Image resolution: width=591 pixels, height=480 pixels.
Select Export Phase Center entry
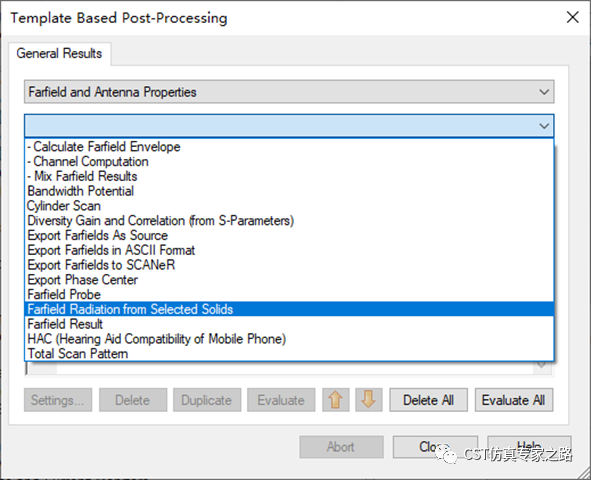[x=289, y=280]
